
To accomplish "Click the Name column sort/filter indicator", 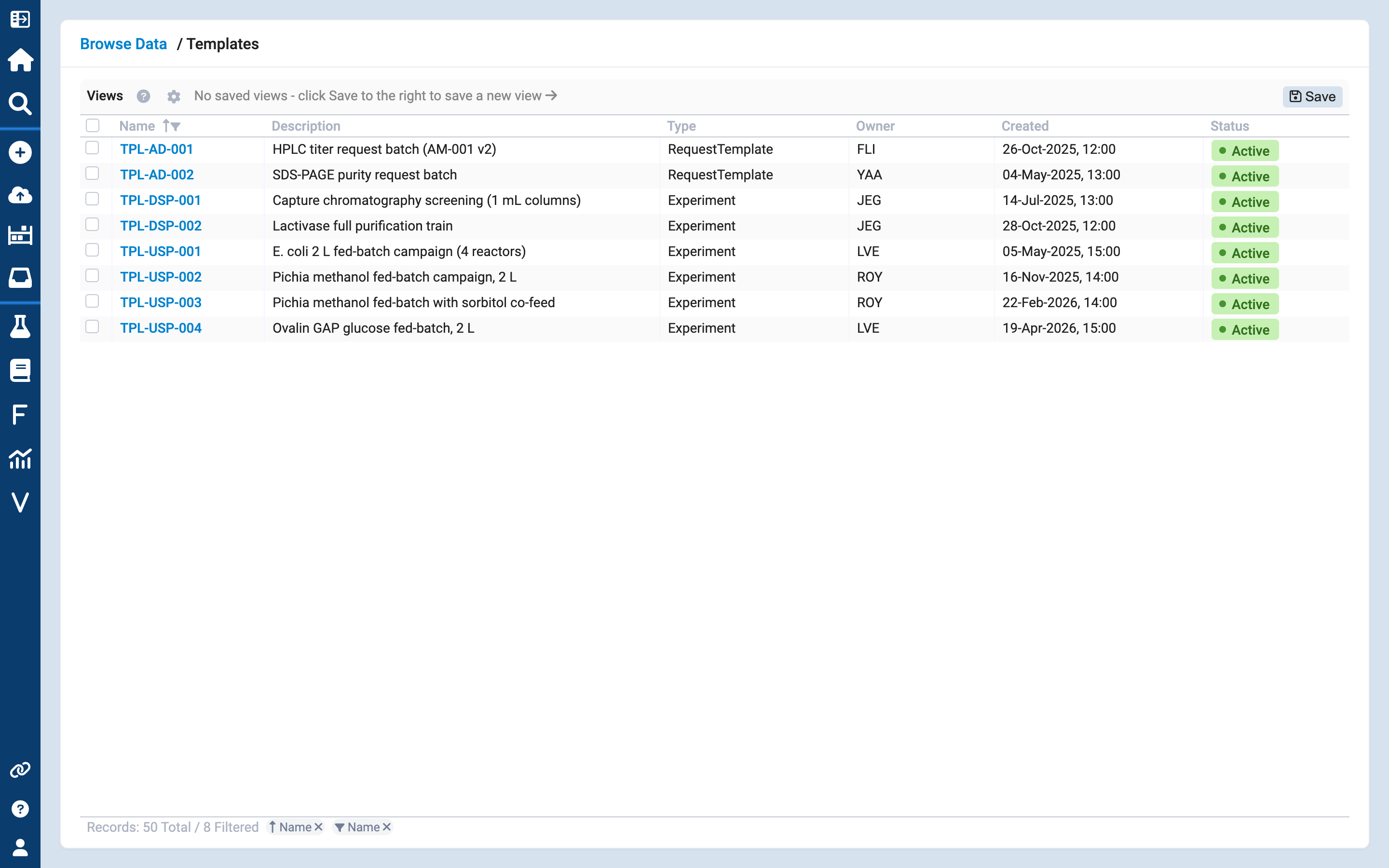I will [x=172, y=126].
